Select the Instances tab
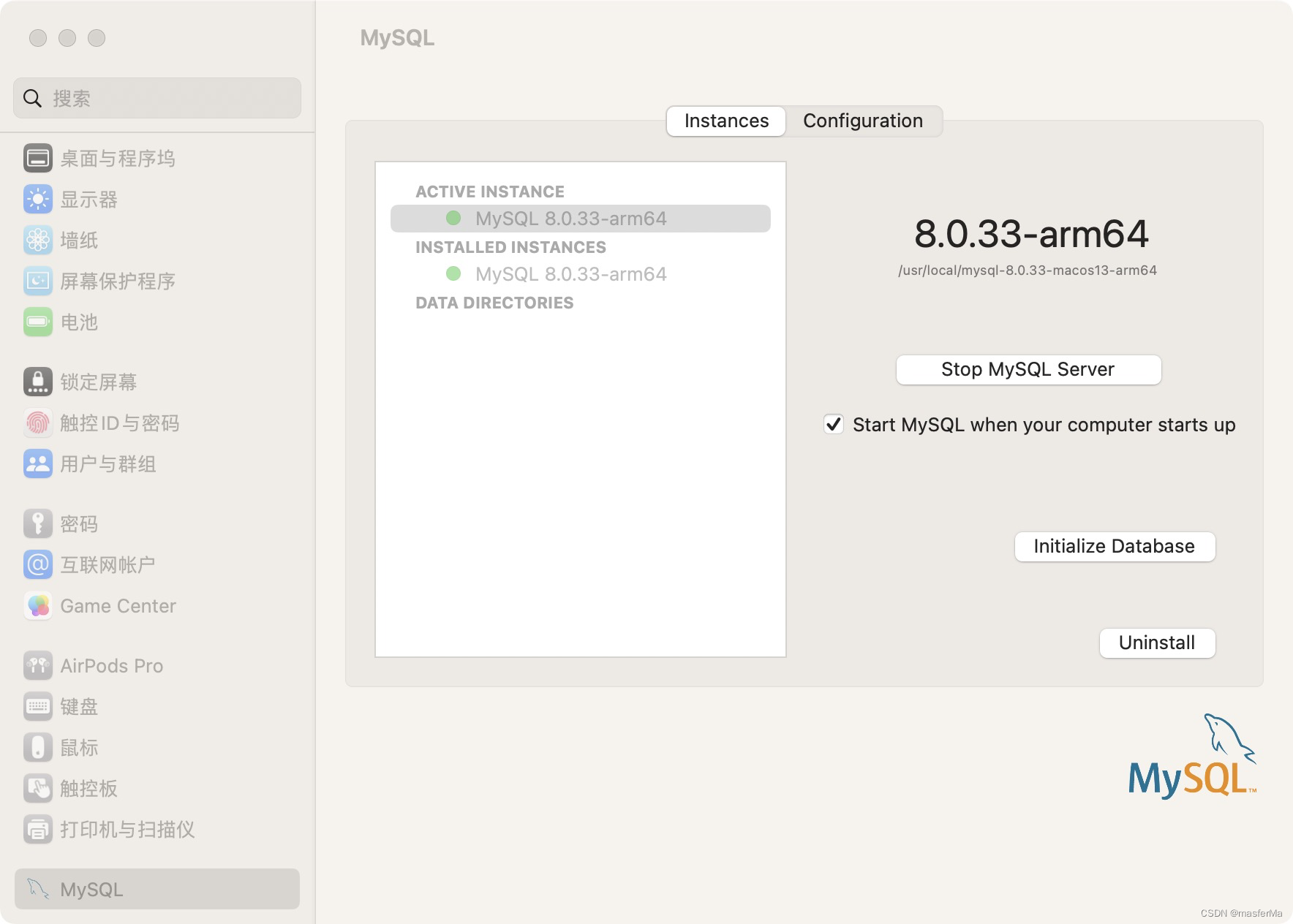The width and height of the screenshot is (1293, 924). [x=725, y=121]
